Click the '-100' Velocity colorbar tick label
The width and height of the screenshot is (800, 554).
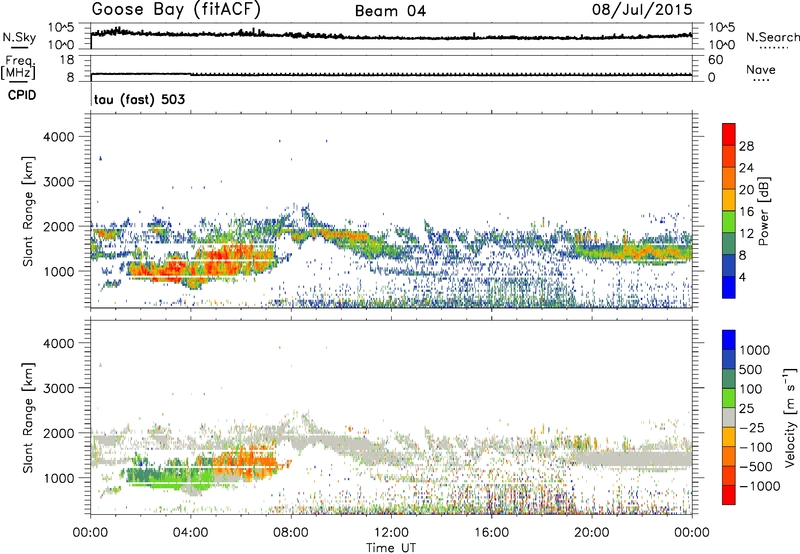pyautogui.click(x=756, y=447)
